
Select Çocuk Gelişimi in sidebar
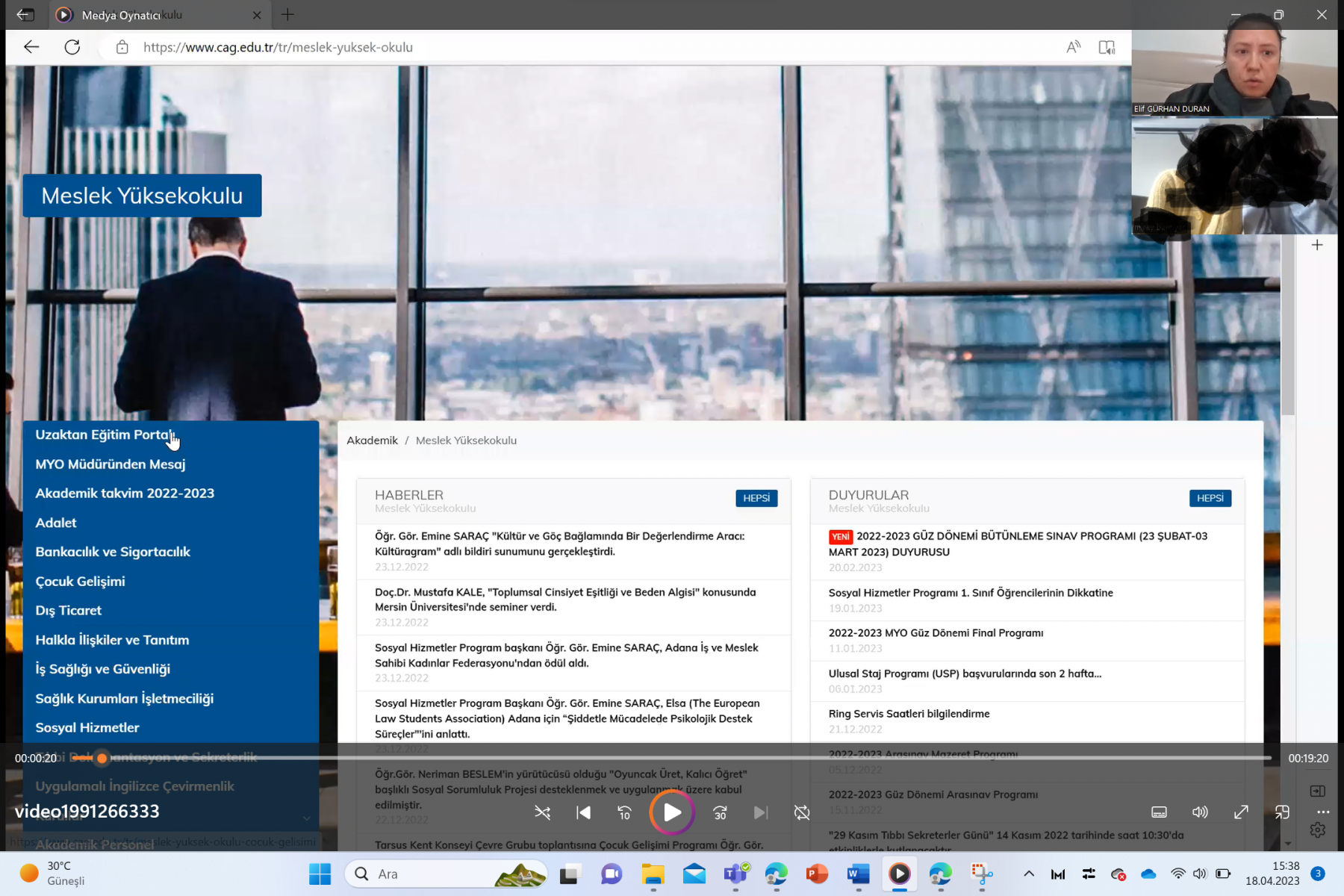[x=80, y=582]
